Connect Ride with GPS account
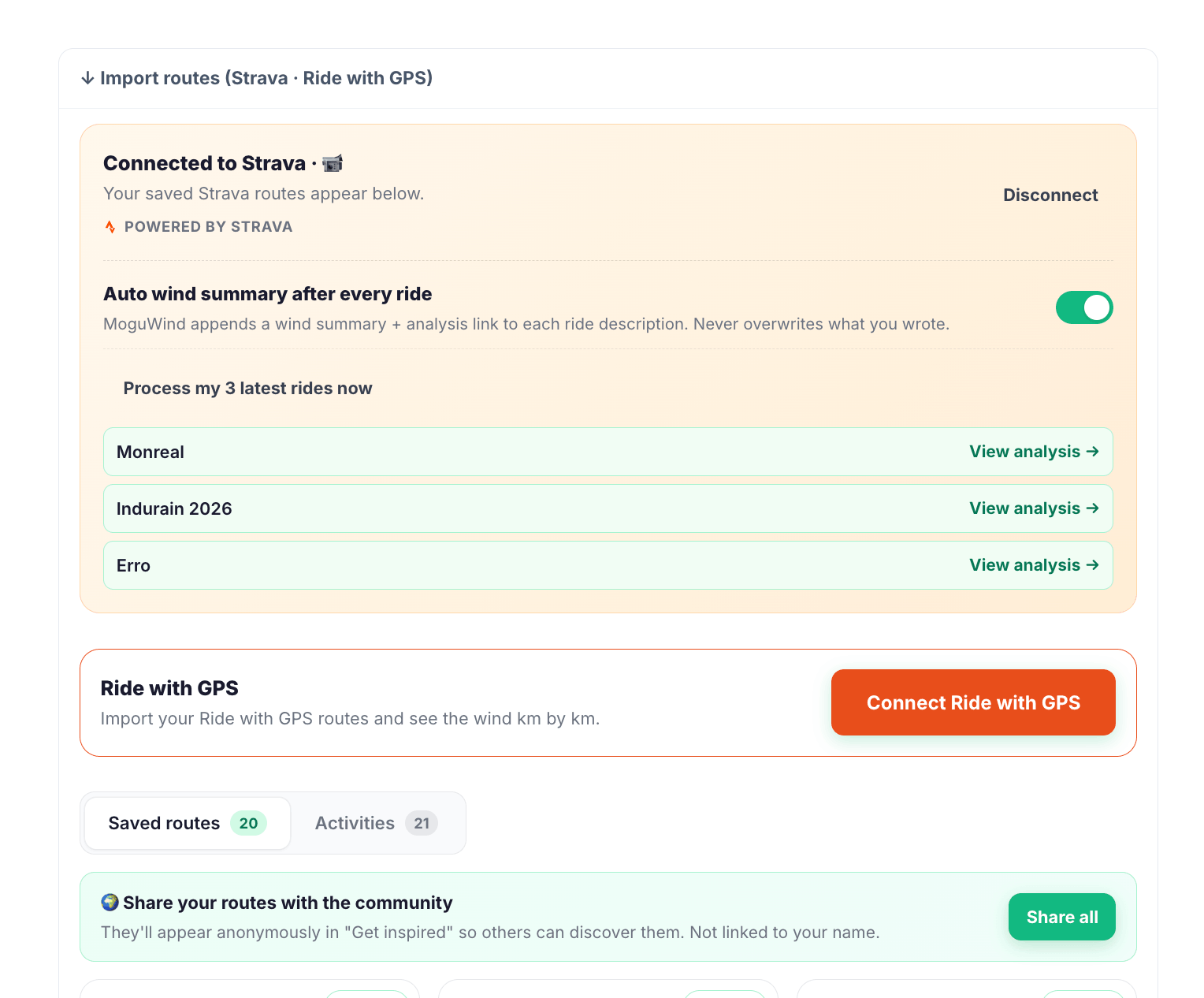 973,702
